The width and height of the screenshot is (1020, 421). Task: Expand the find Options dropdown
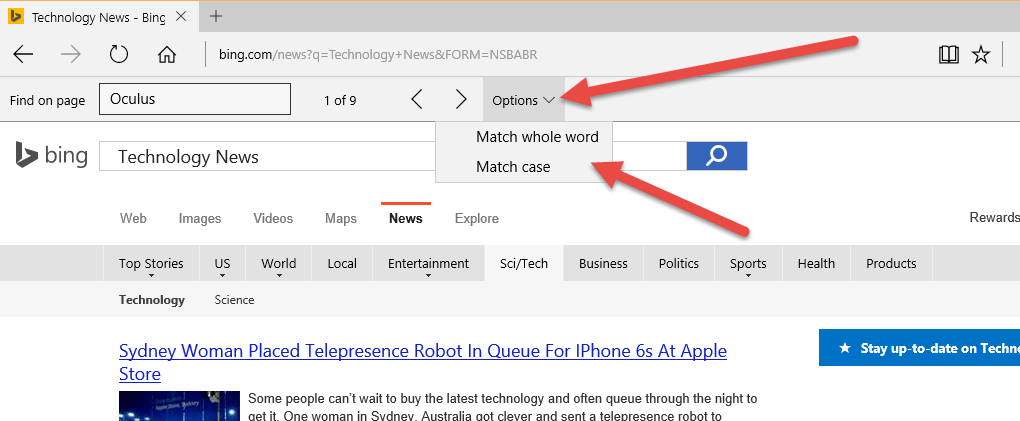coord(524,100)
